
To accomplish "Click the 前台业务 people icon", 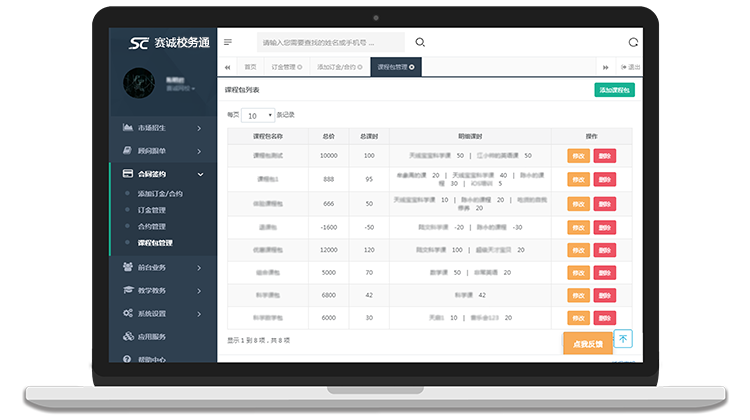I will point(128,267).
